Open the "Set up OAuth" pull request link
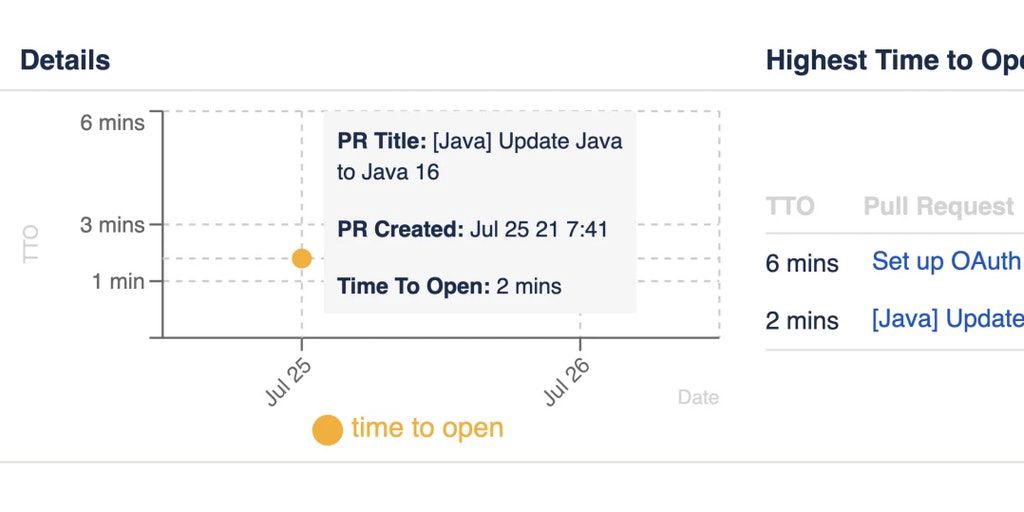1024x512 pixels. pyautogui.click(x=946, y=262)
